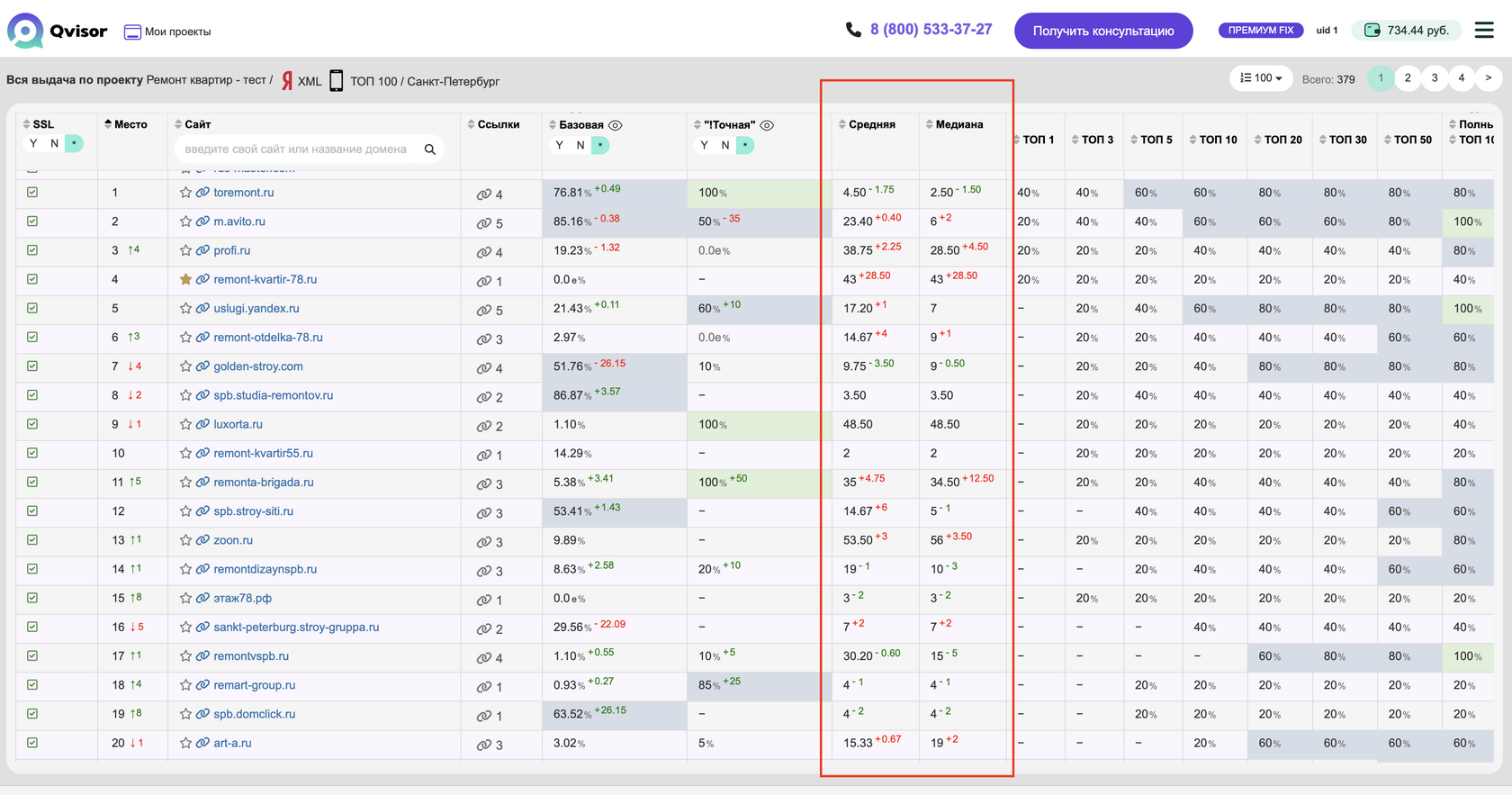Go to results page 3
Image resolution: width=1512 pixels, height=795 pixels.
pos(1435,78)
